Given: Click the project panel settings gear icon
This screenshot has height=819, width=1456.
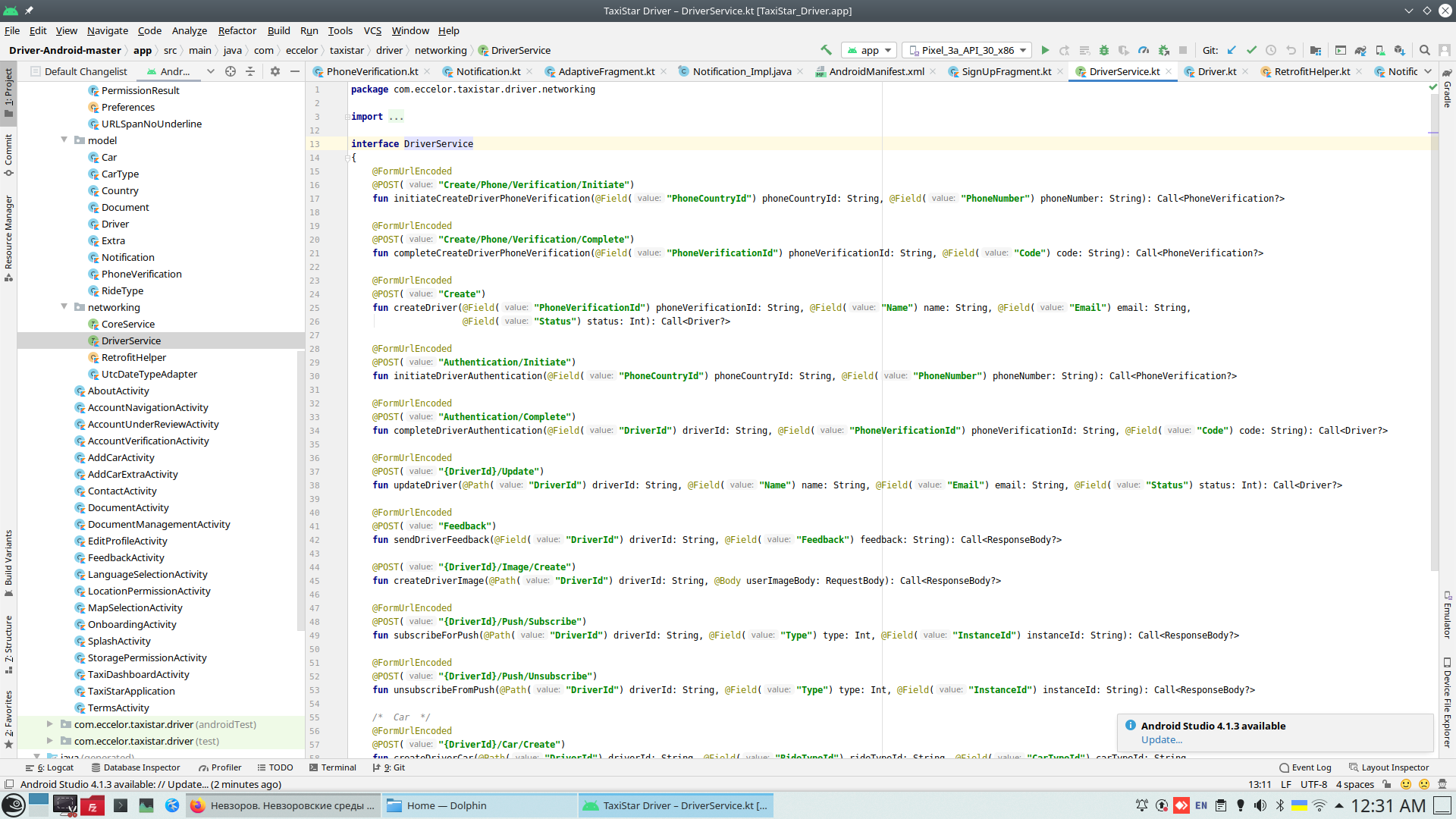Looking at the screenshot, I should pyautogui.click(x=275, y=71).
